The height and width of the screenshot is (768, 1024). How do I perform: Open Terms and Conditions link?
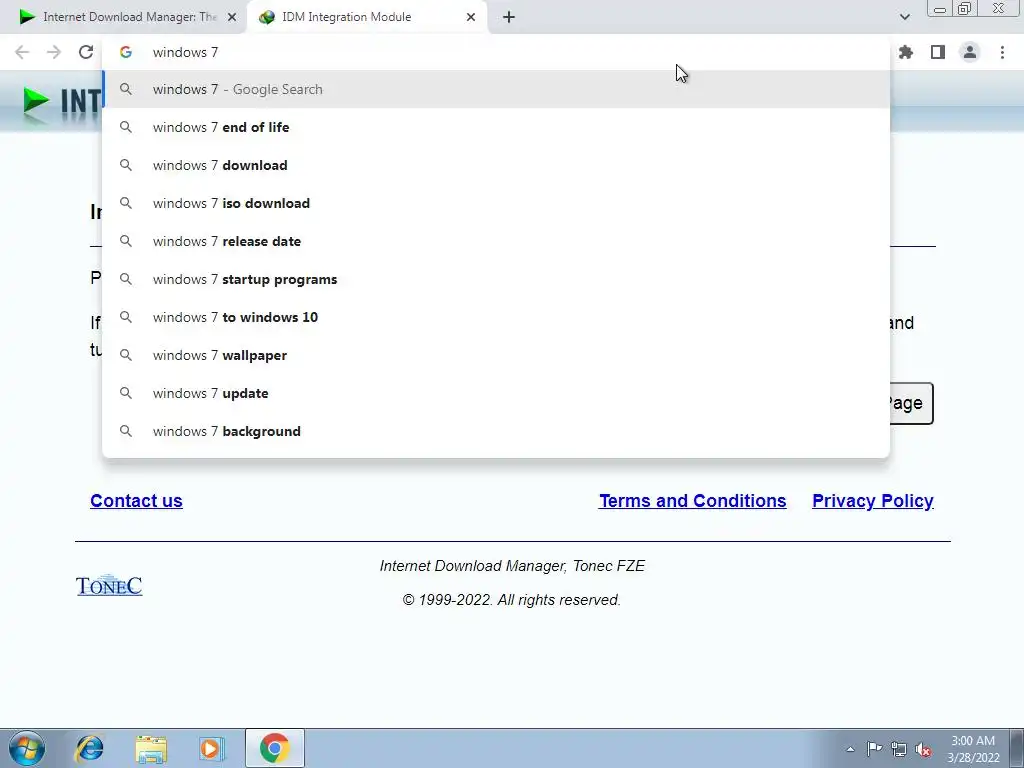[x=692, y=501]
